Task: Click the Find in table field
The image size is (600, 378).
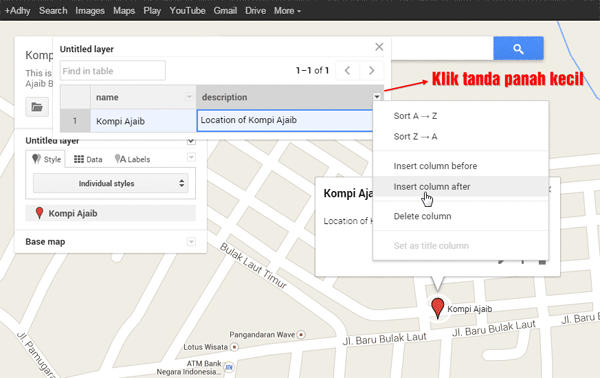Action: pyautogui.click(x=112, y=71)
